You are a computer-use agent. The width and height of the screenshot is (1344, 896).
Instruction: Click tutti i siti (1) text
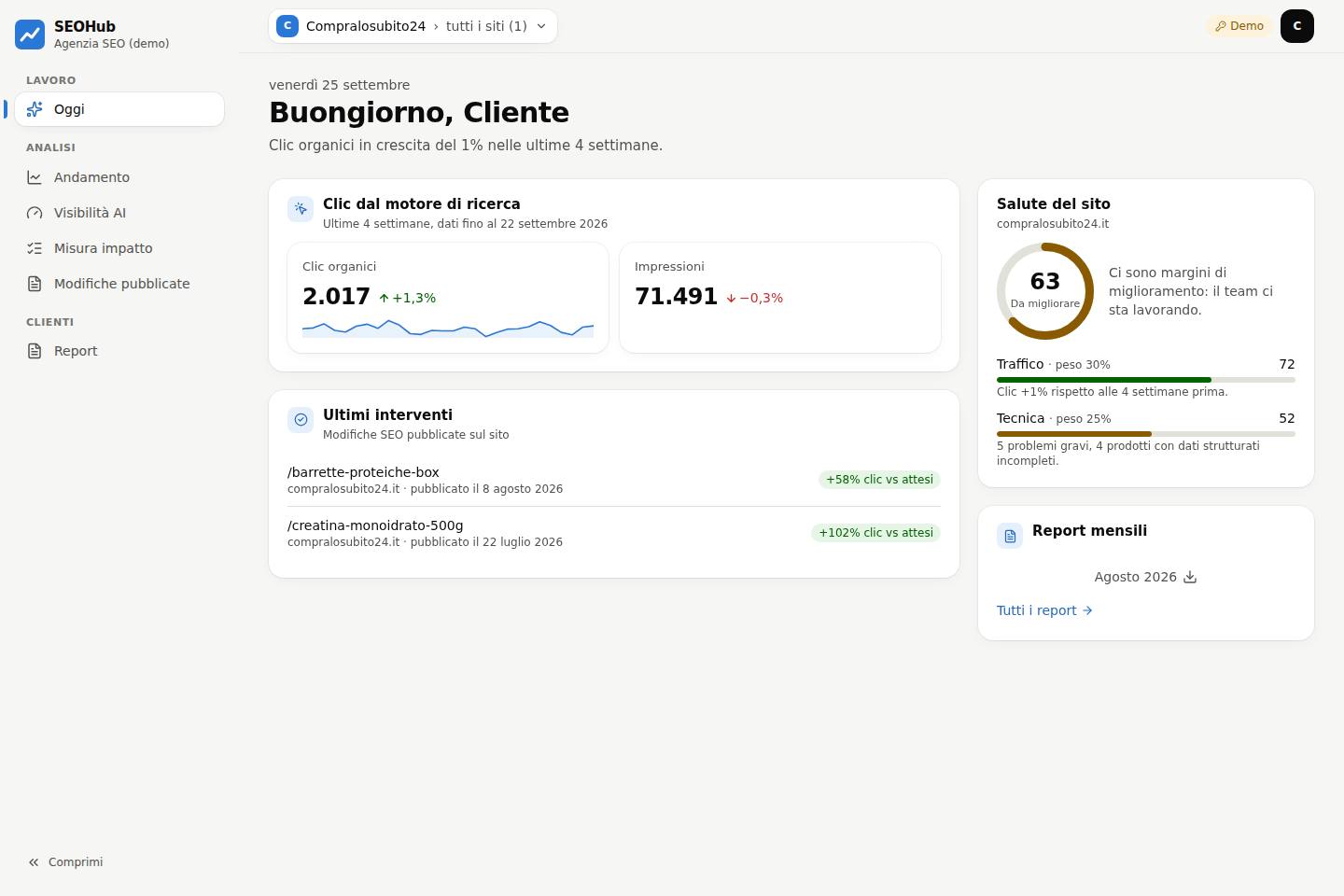486,26
